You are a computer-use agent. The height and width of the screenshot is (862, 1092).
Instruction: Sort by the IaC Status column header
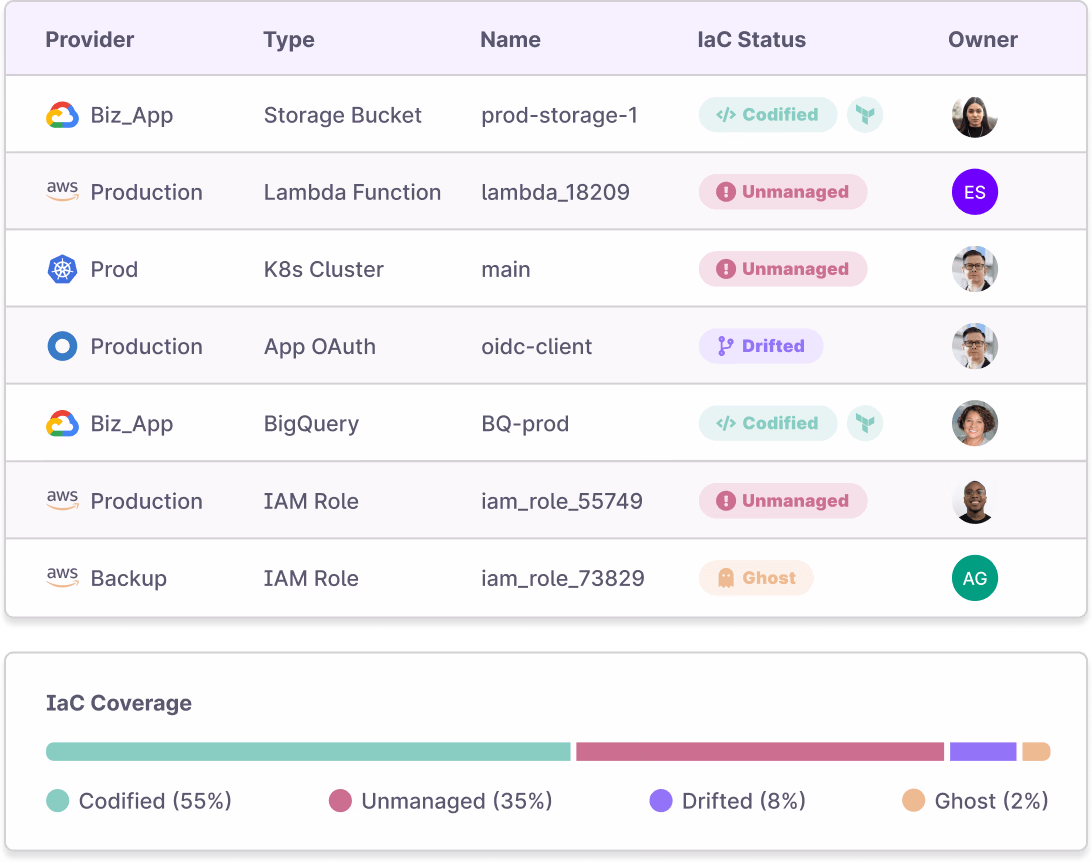click(751, 40)
